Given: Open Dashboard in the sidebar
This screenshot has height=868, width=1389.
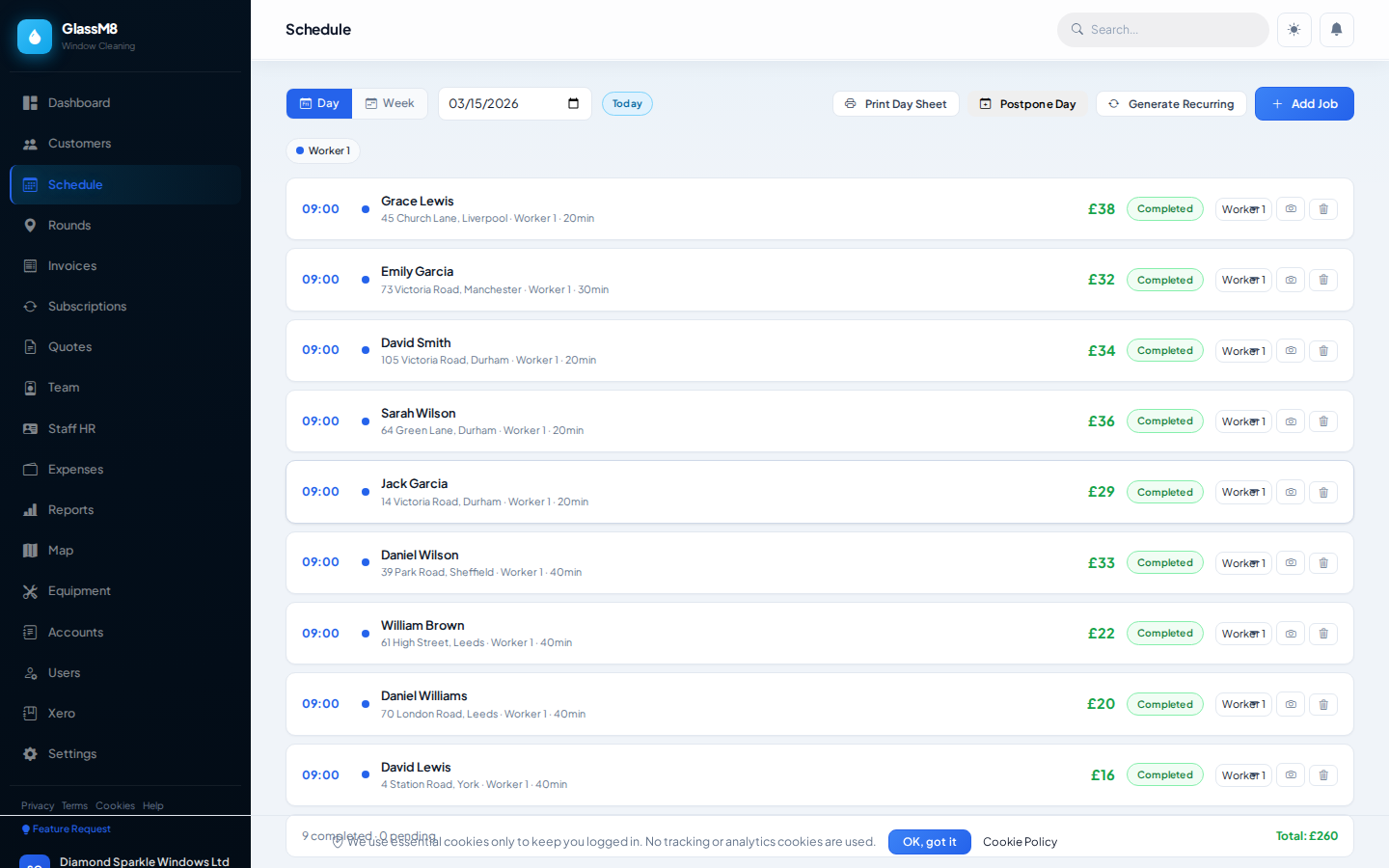Looking at the screenshot, I should pos(125,103).
